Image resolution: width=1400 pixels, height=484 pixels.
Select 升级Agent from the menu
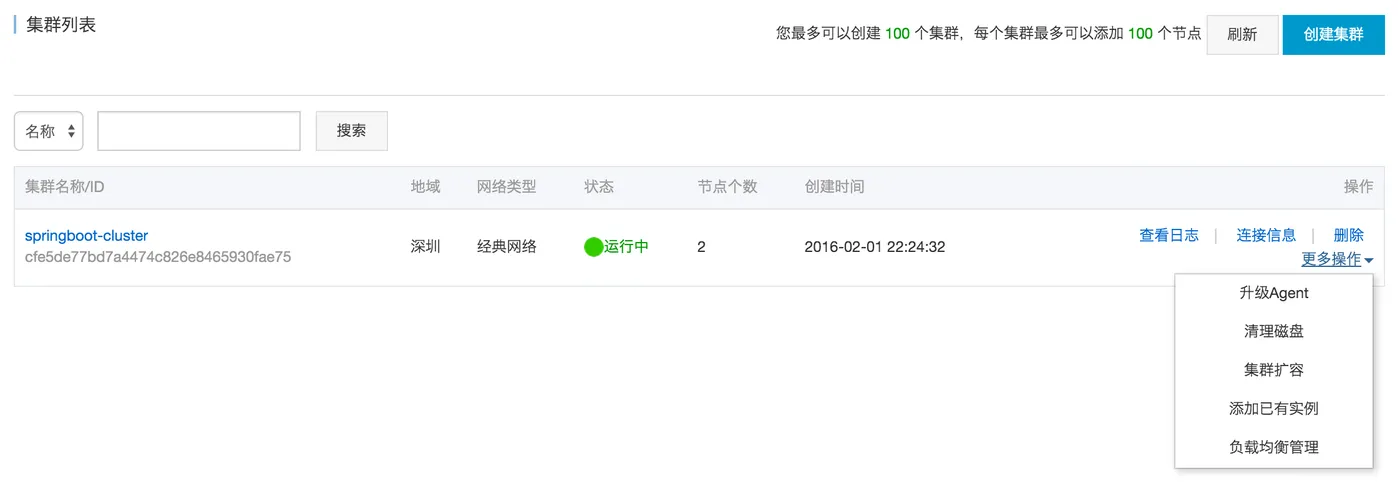1273,293
